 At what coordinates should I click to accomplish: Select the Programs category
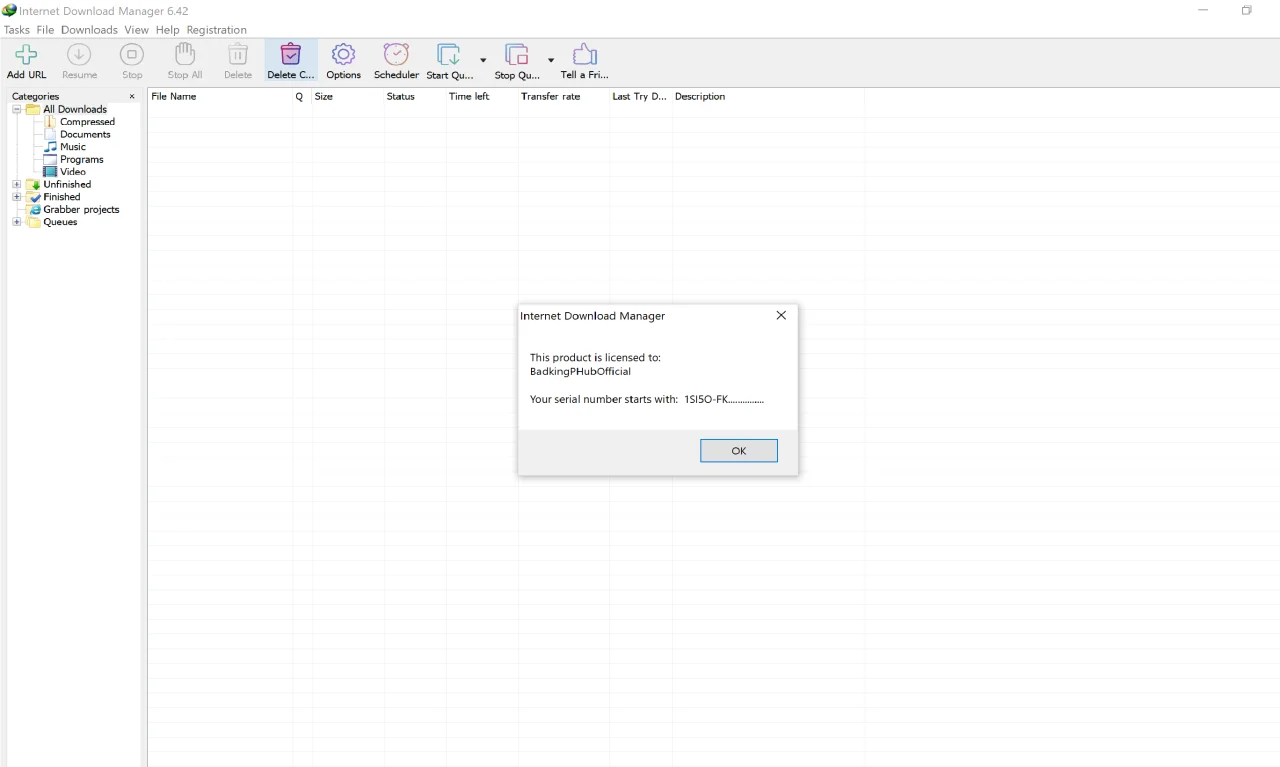[82, 159]
